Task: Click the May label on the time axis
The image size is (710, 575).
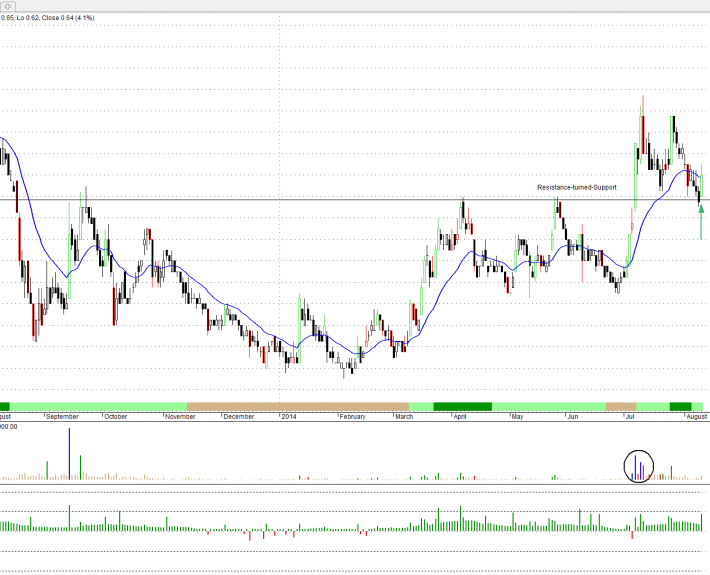Action: 517,416
